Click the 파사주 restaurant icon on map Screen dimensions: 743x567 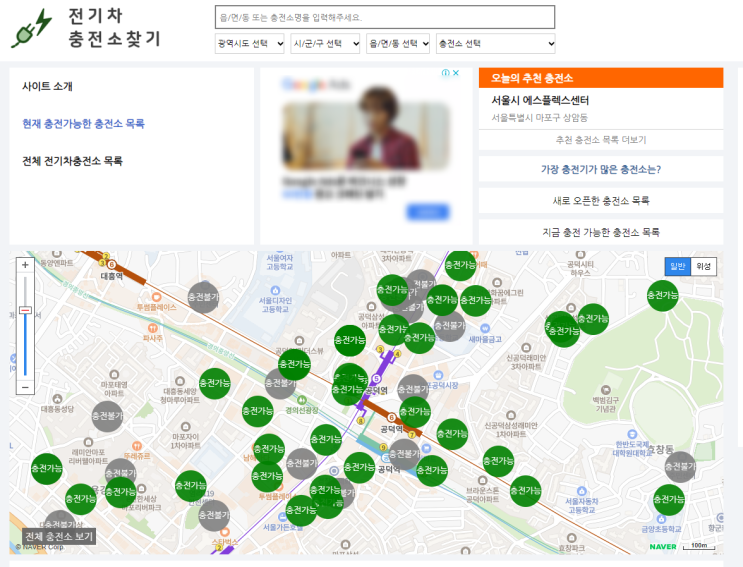tap(153, 328)
